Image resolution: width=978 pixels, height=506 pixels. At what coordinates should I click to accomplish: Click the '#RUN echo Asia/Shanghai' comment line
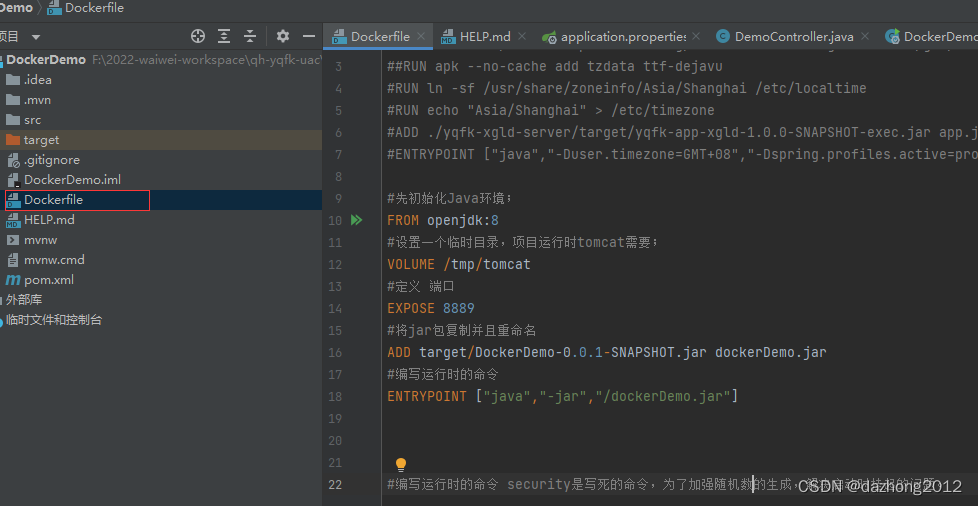click(x=551, y=110)
